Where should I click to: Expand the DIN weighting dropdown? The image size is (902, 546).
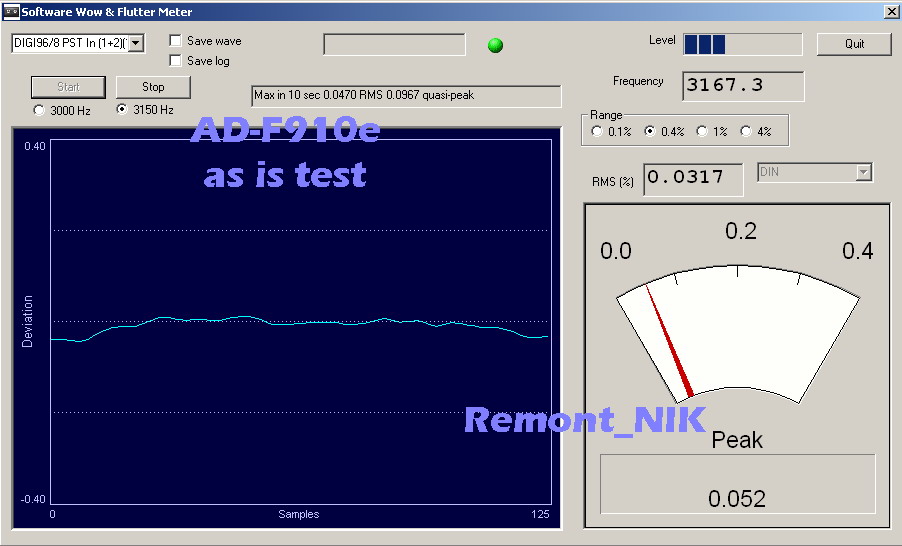tap(864, 173)
